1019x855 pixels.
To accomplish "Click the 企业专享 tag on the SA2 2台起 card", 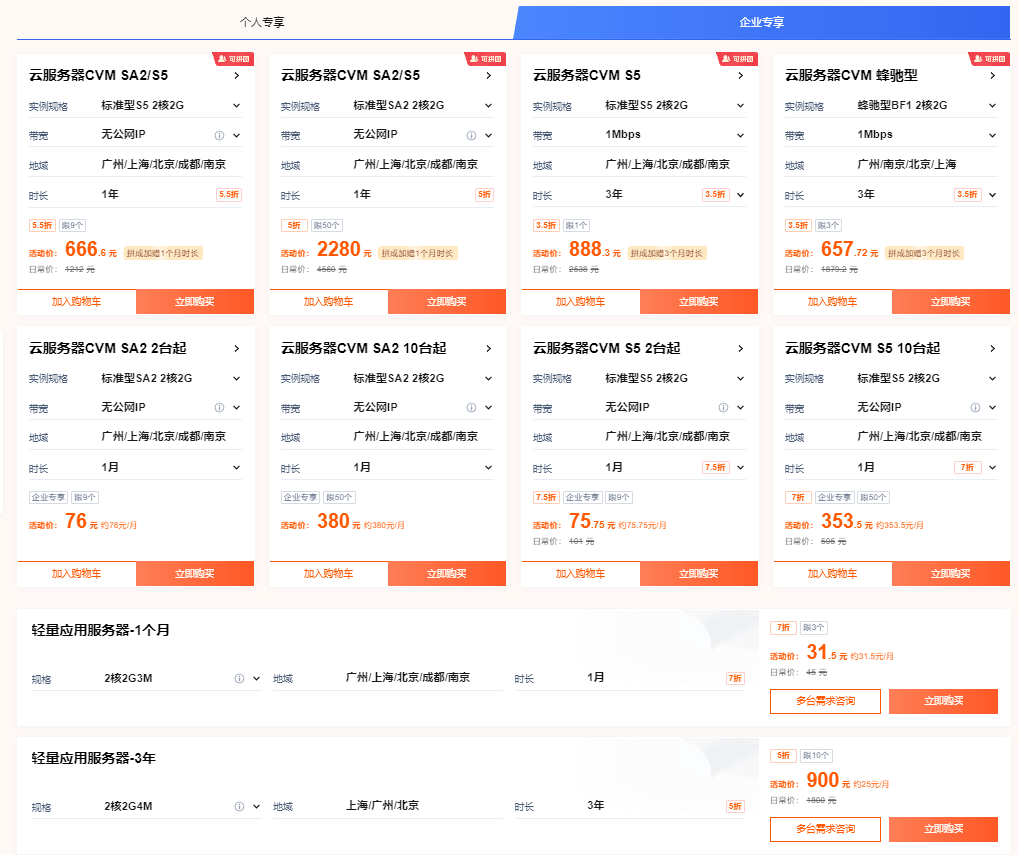I will [49, 498].
